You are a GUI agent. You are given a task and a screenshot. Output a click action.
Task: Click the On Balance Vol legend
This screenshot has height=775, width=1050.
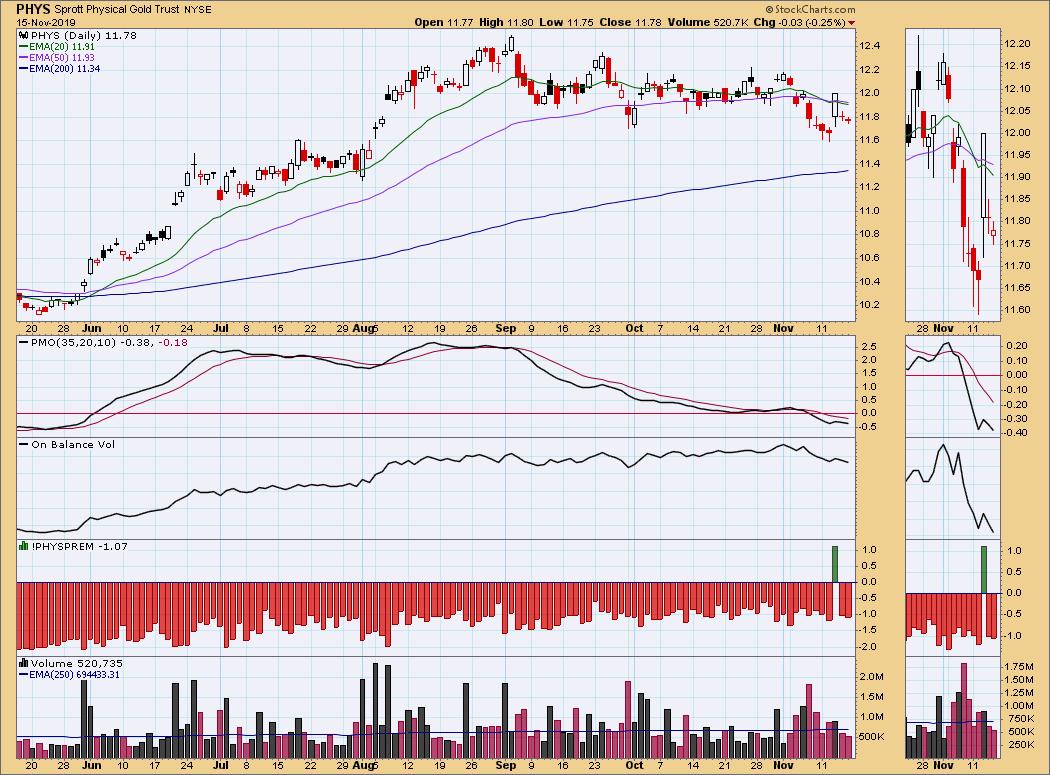[x=73, y=444]
